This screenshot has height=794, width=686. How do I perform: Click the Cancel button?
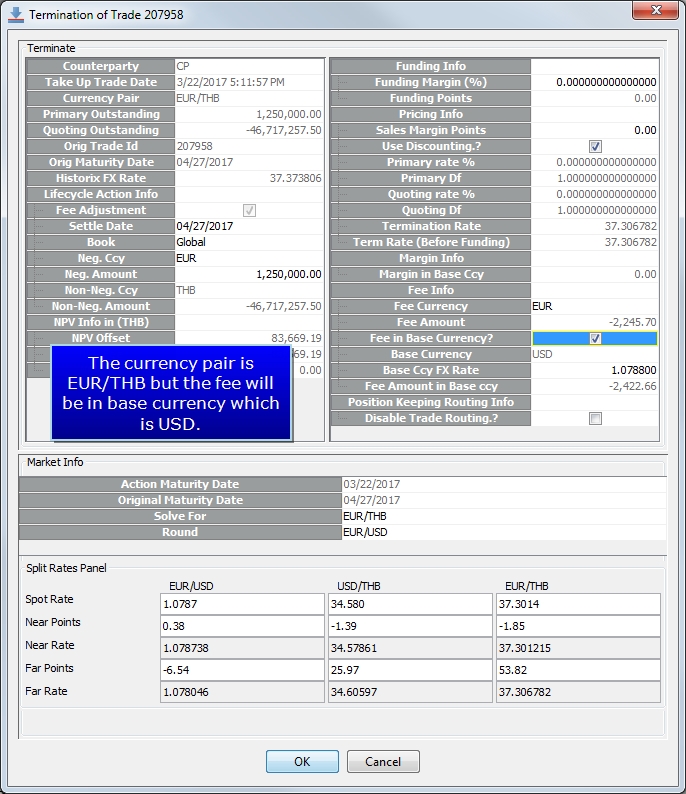pyautogui.click(x=383, y=762)
